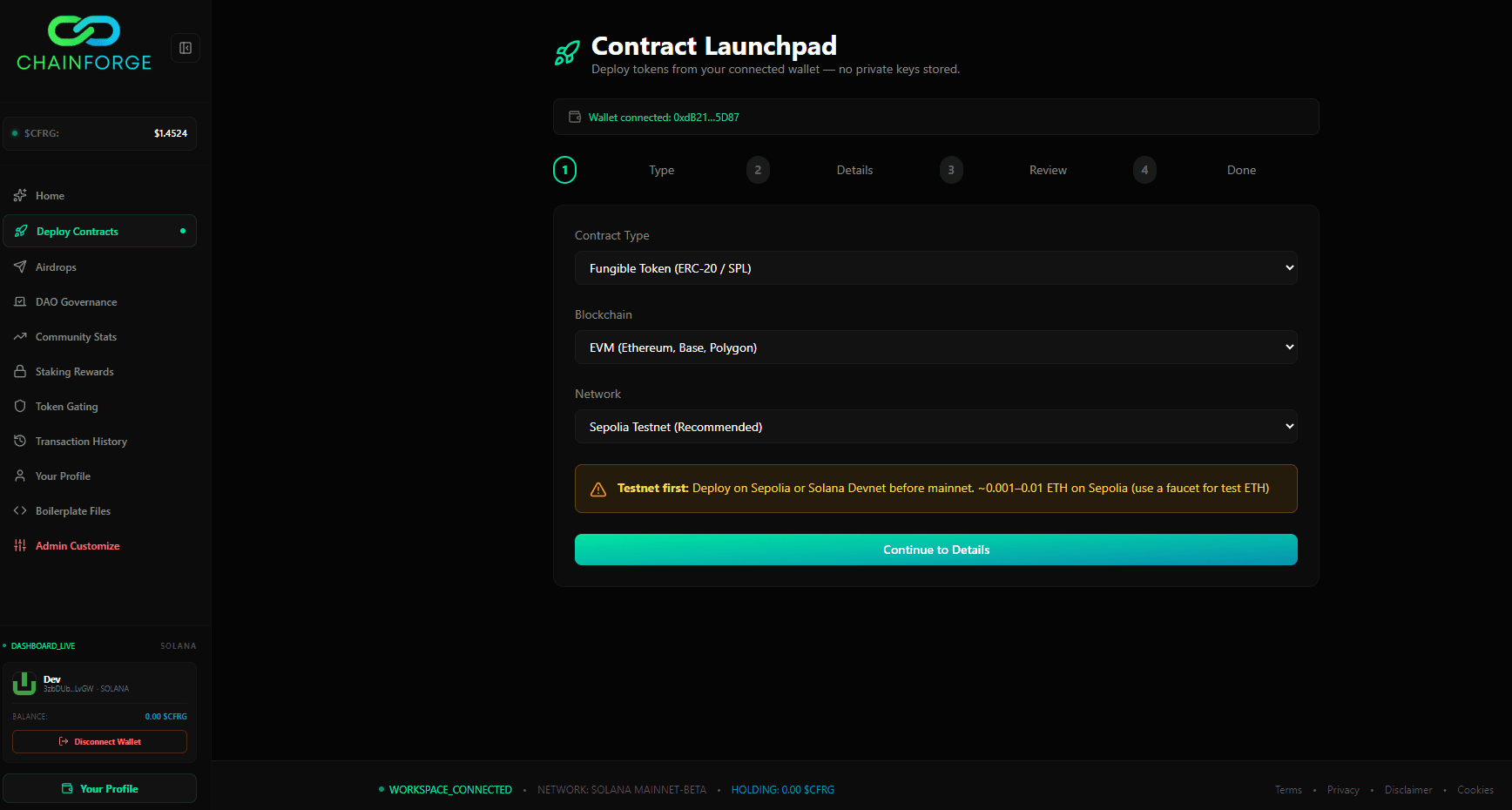This screenshot has height=810, width=1512.
Task: Open the Network dropdown
Action: click(x=936, y=427)
